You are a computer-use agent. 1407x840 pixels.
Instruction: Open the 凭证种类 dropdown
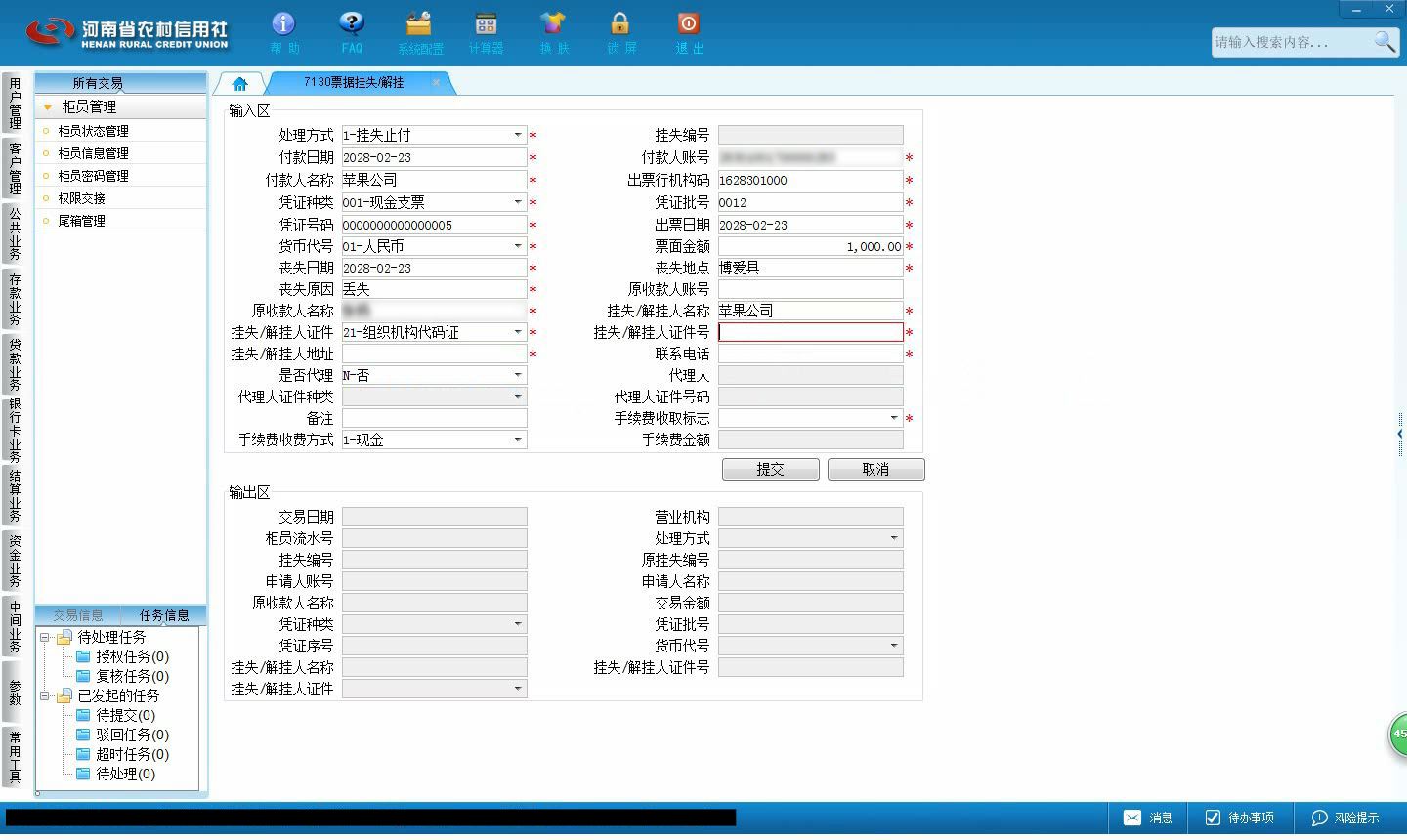click(518, 202)
